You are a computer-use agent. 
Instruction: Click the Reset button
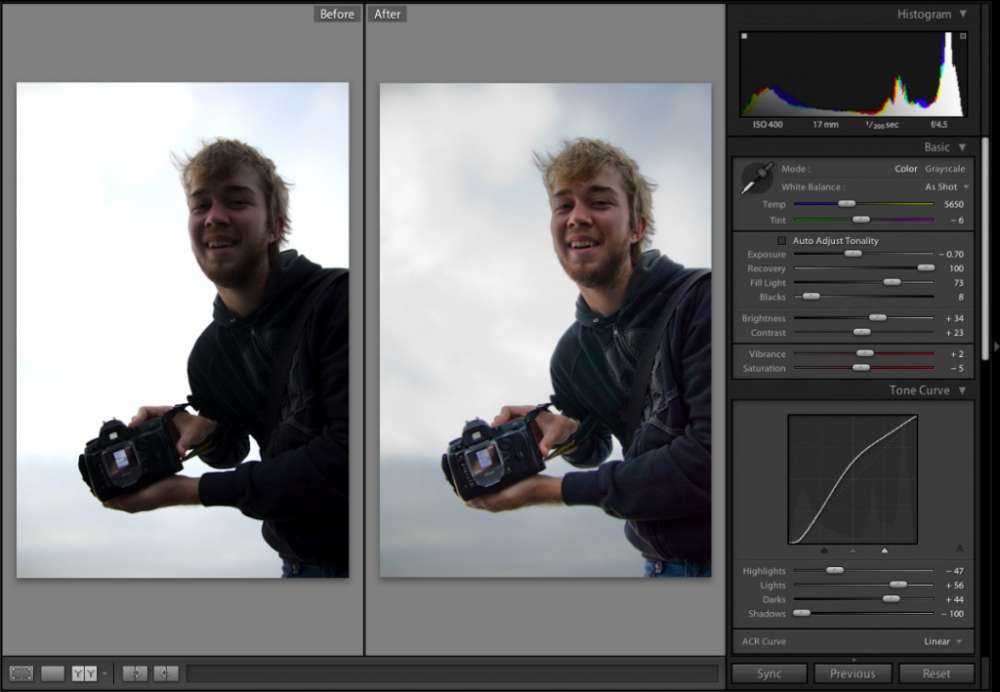point(936,674)
